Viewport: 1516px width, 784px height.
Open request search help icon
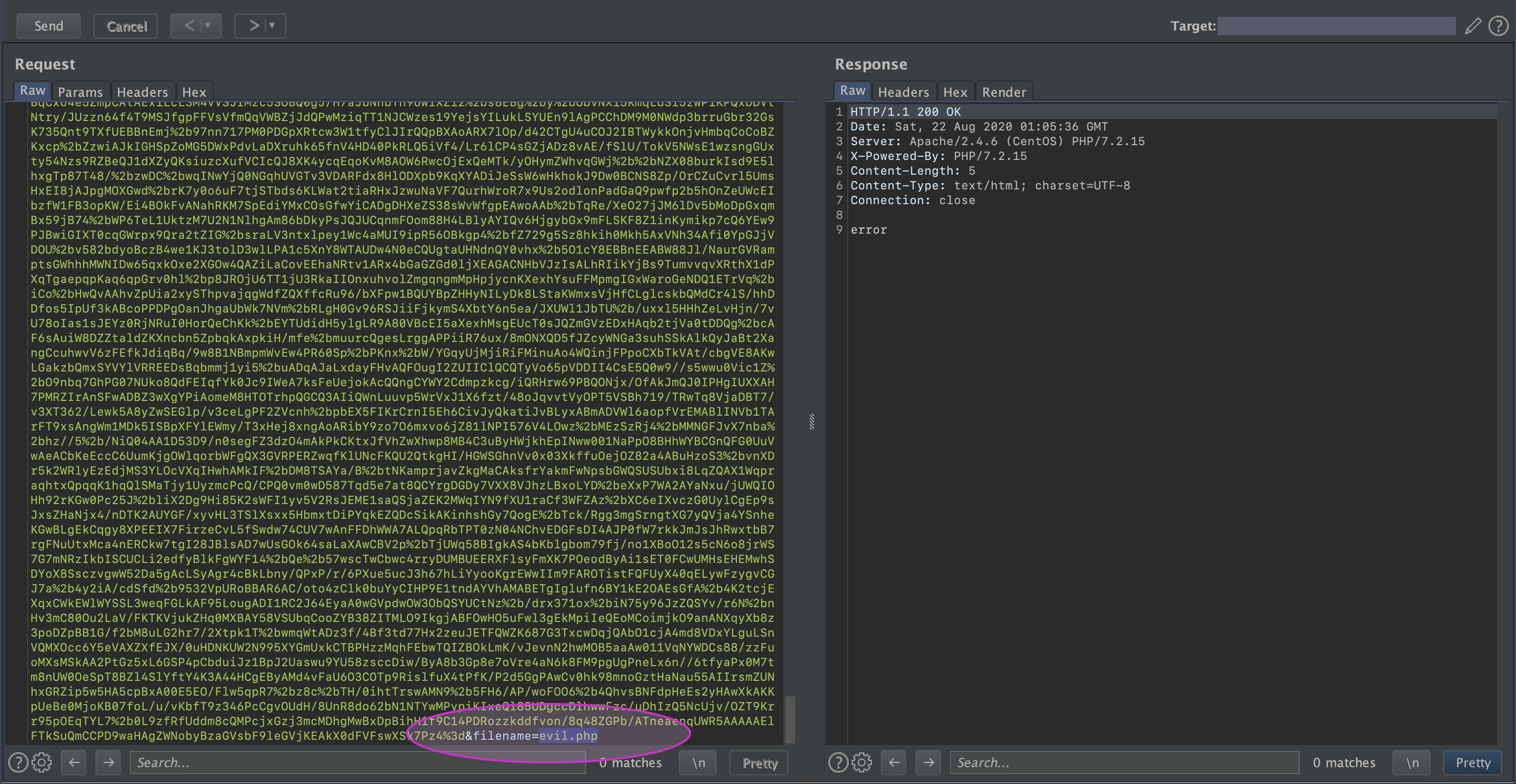(x=18, y=762)
